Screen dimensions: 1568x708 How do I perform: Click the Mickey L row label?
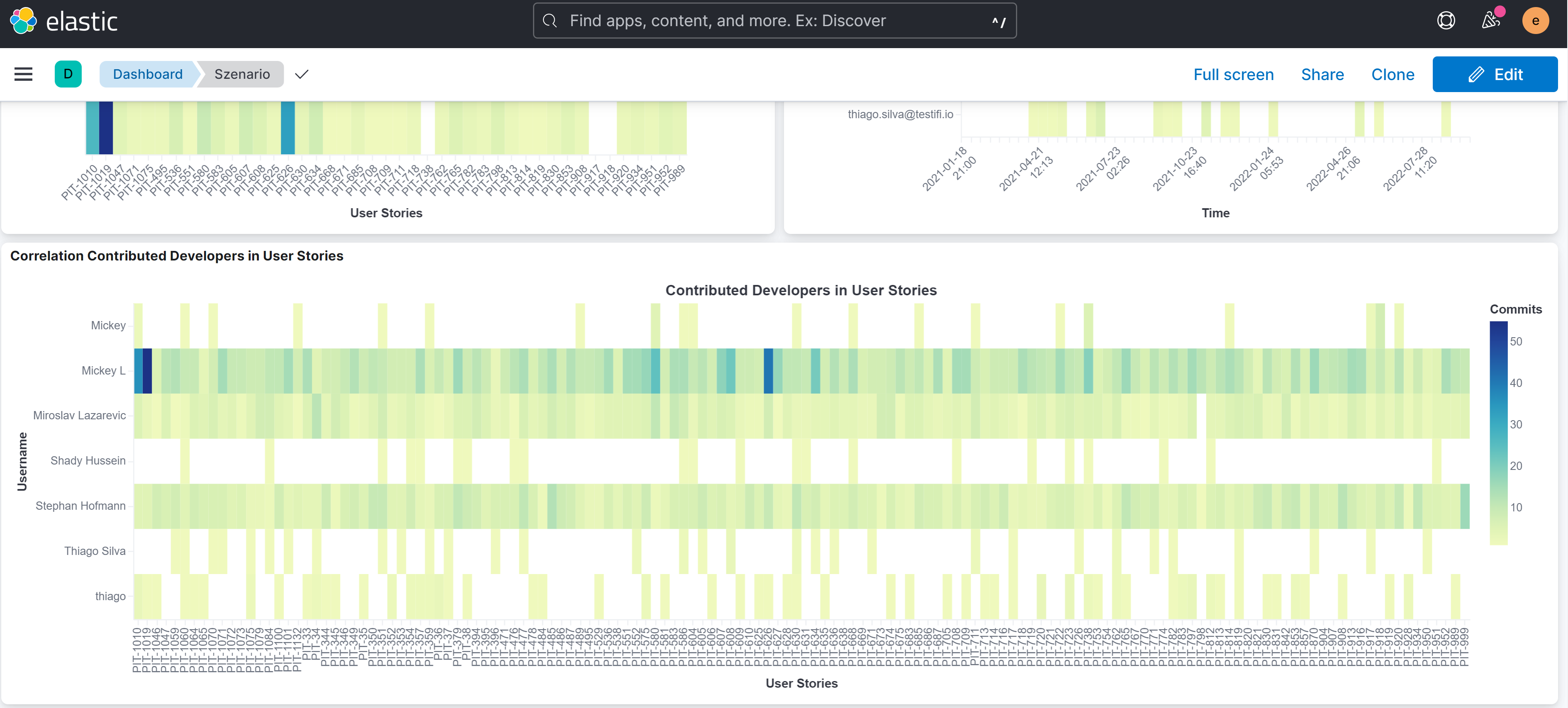pyautogui.click(x=103, y=371)
